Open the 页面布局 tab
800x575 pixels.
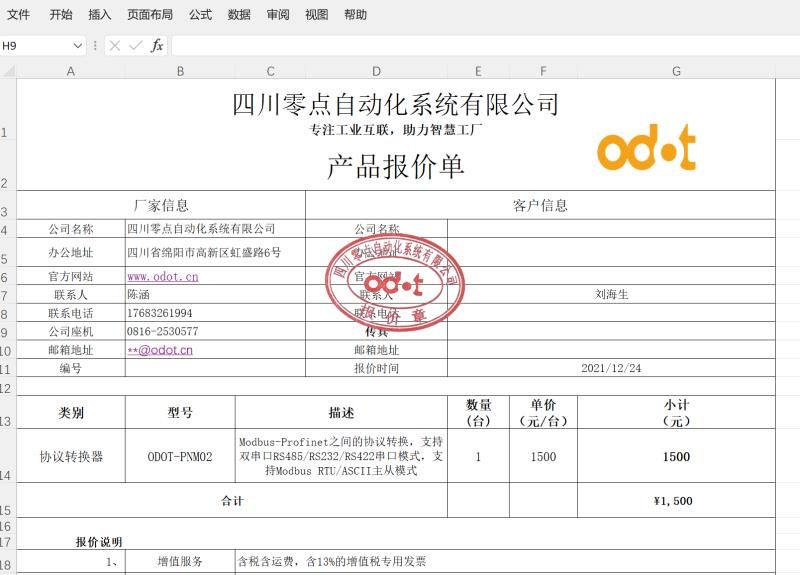tap(150, 15)
